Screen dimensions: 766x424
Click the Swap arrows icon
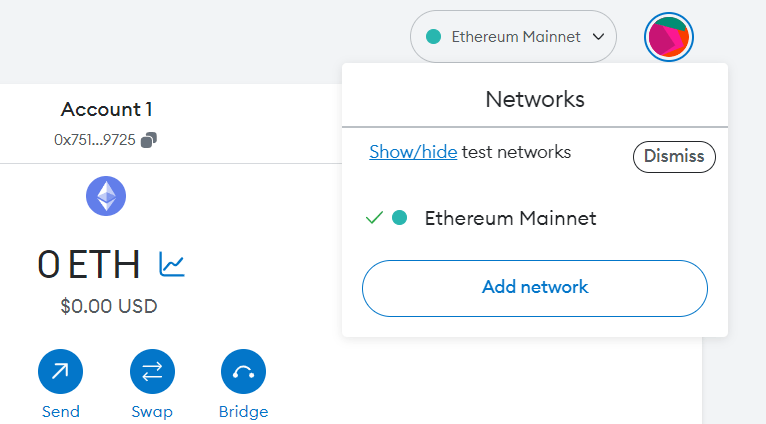152,372
